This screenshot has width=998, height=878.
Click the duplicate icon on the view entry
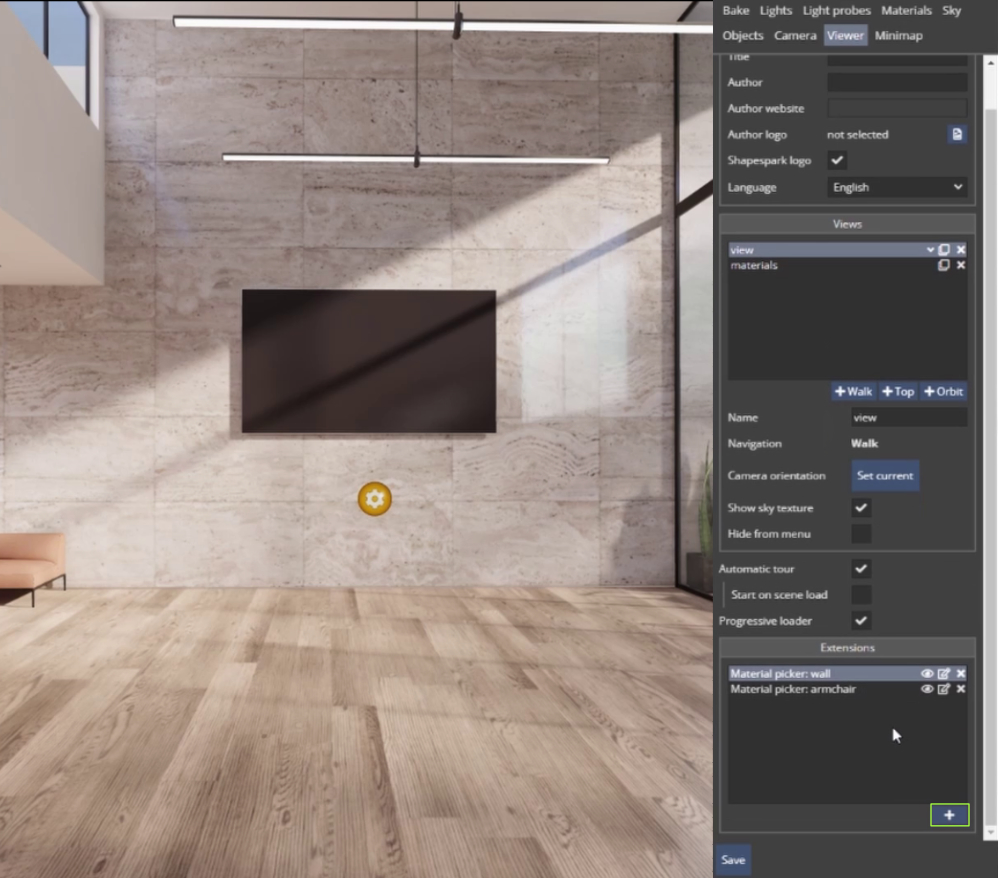coord(946,249)
